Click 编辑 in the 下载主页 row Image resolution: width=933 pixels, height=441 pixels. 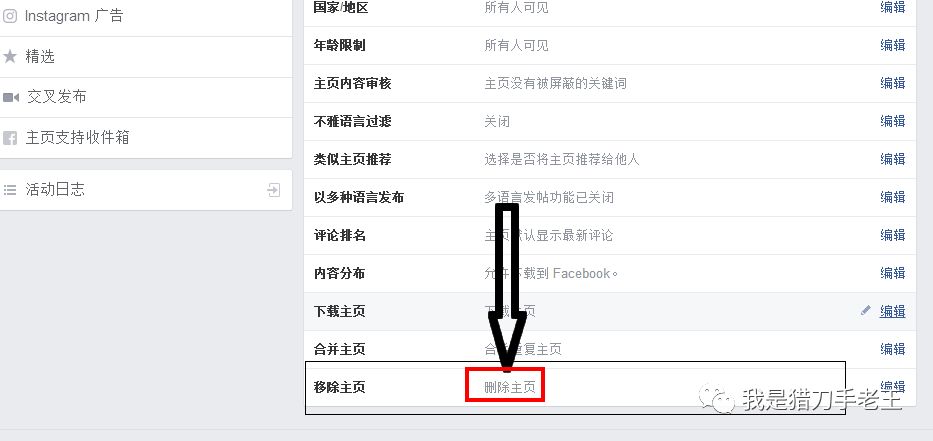pyautogui.click(x=893, y=311)
